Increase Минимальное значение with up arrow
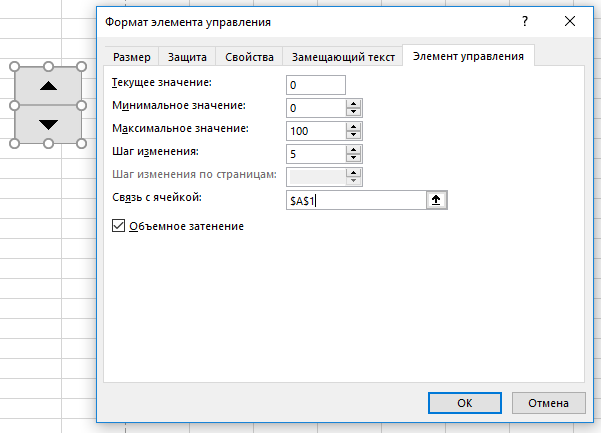 click(x=353, y=104)
